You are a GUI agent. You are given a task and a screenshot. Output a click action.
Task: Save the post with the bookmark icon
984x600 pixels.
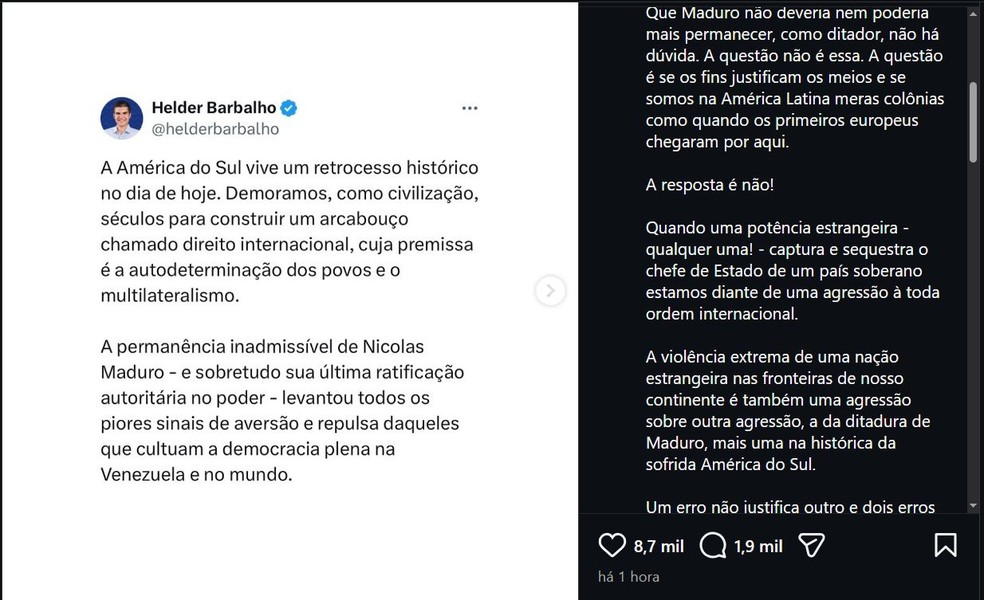point(945,545)
